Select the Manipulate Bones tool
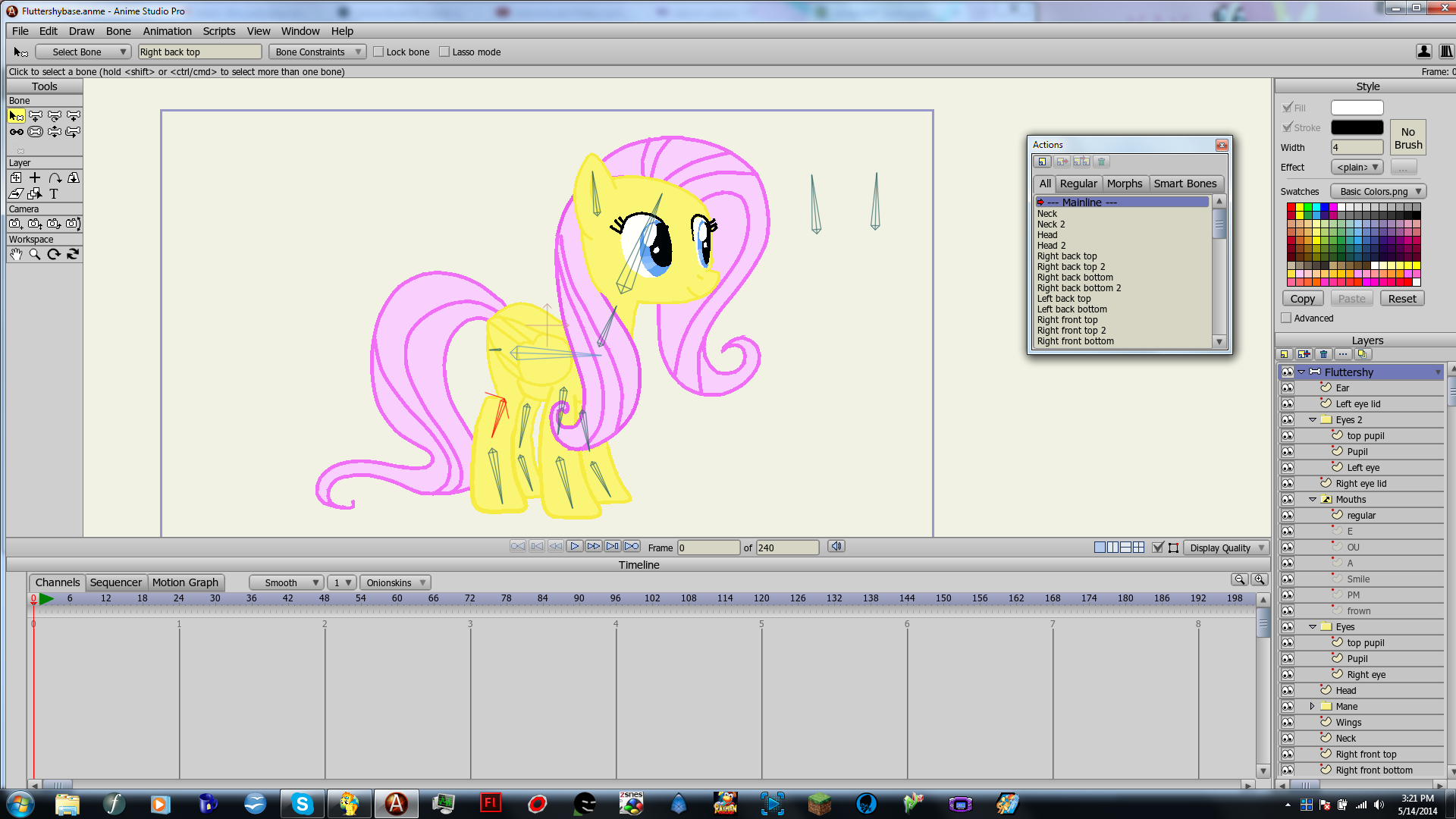The height and width of the screenshot is (819, 1456). pos(54,132)
